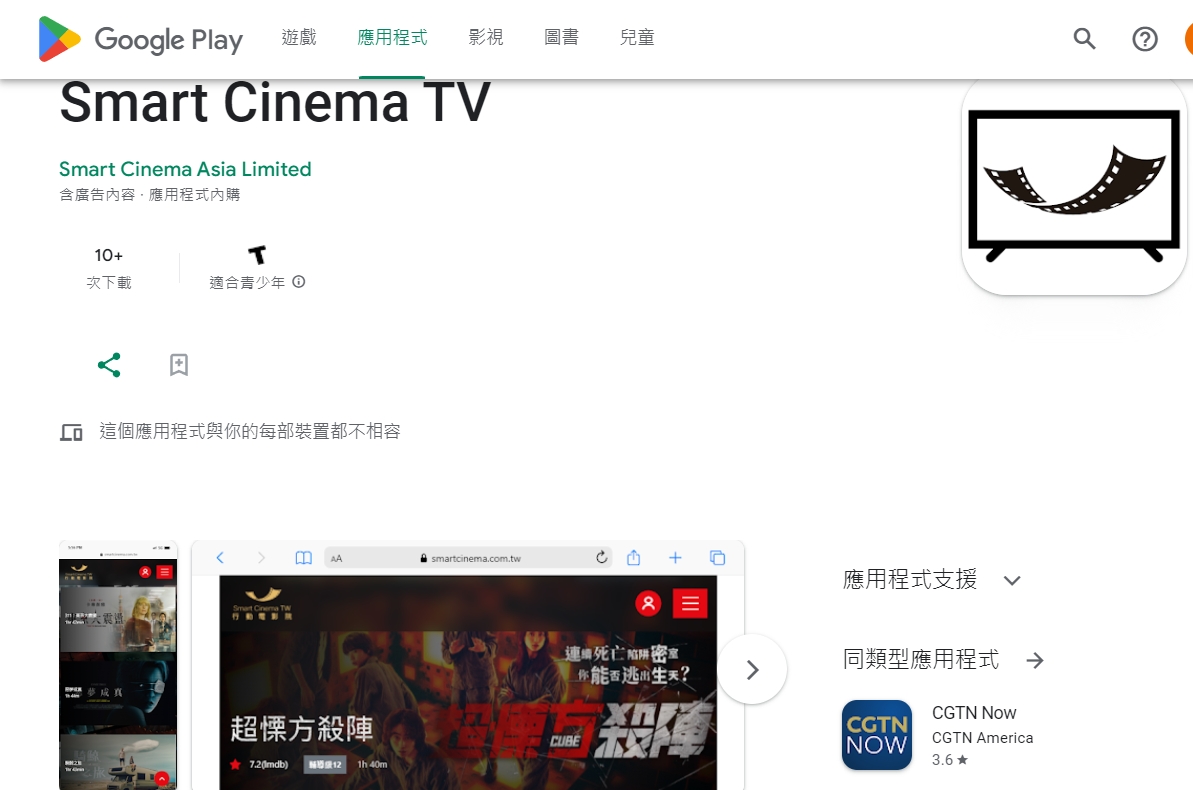Click the 3.6 star rating text
1193x790 pixels.
(x=950, y=760)
